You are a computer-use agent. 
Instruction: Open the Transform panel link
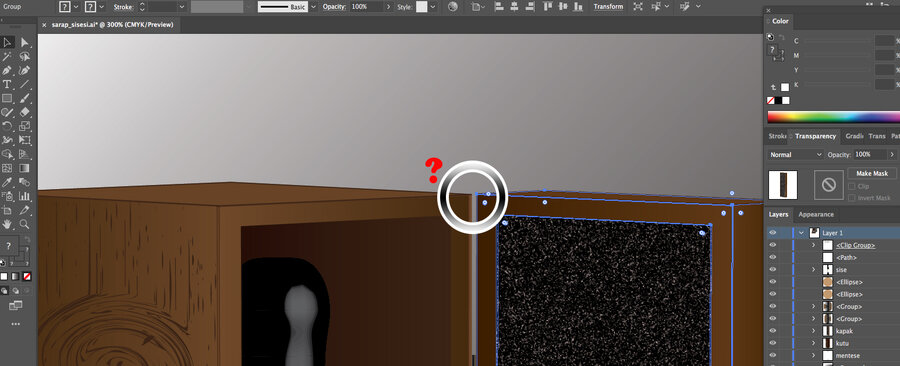click(x=608, y=7)
